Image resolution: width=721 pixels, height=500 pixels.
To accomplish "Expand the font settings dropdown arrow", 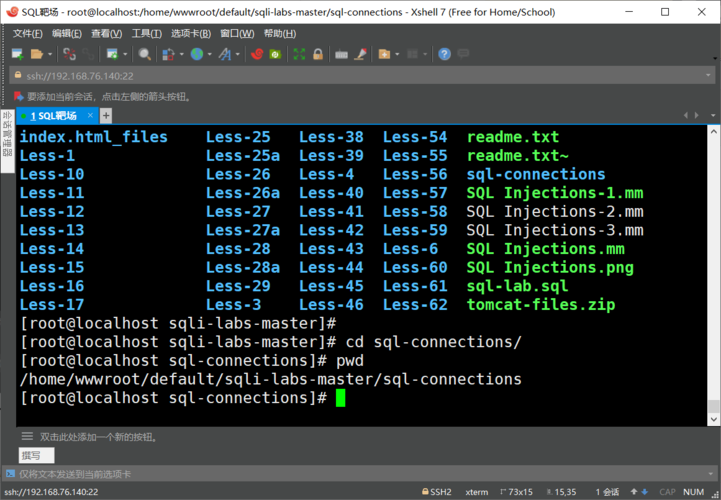I will click(237, 54).
